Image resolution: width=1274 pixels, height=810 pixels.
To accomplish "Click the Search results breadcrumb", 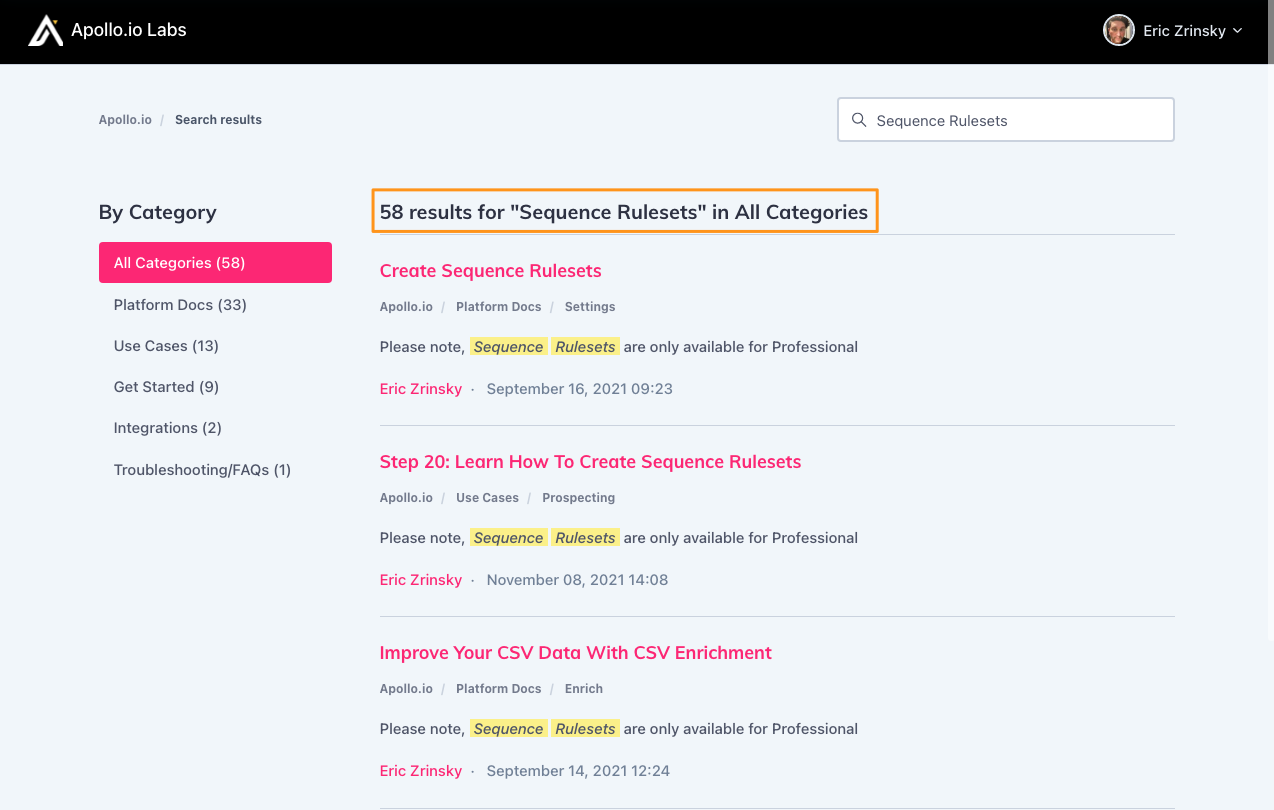I will (x=218, y=119).
